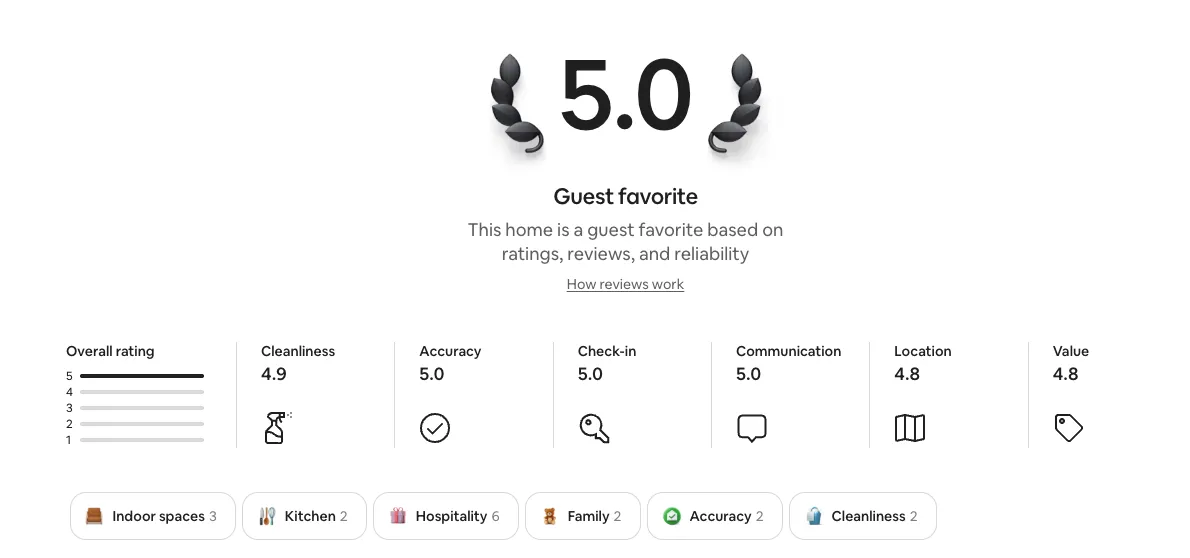Click the Cleanliness spray bottle icon
Screen dimensions: 1190x558
click(275, 428)
